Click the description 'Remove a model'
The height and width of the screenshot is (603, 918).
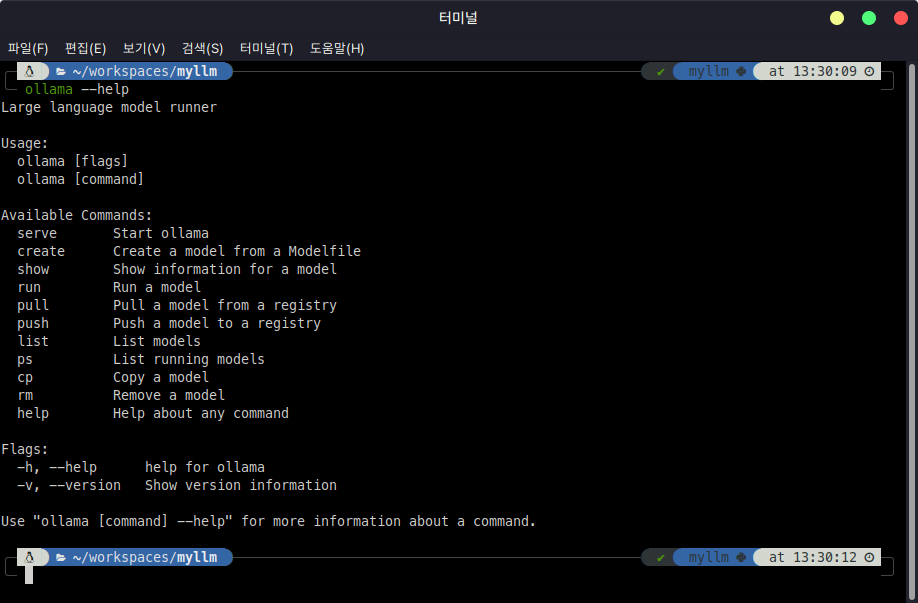coord(169,396)
